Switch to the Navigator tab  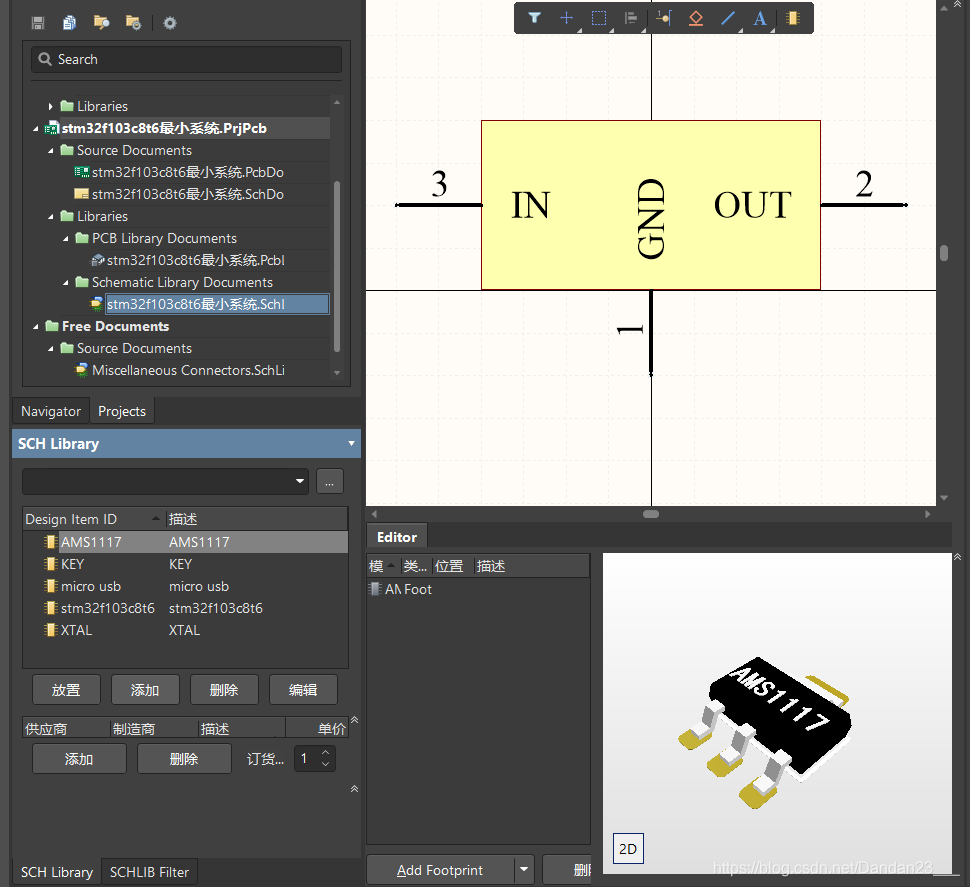coord(51,411)
